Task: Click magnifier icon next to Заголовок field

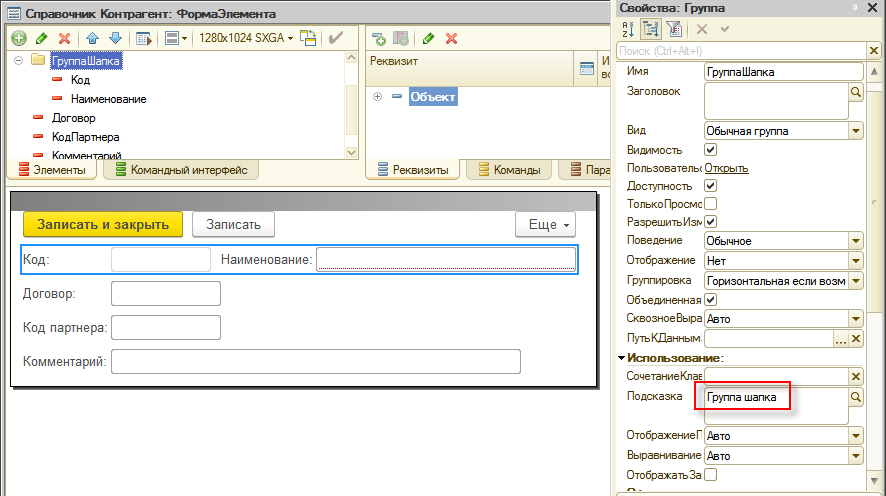Action: [x=856, y=92]
